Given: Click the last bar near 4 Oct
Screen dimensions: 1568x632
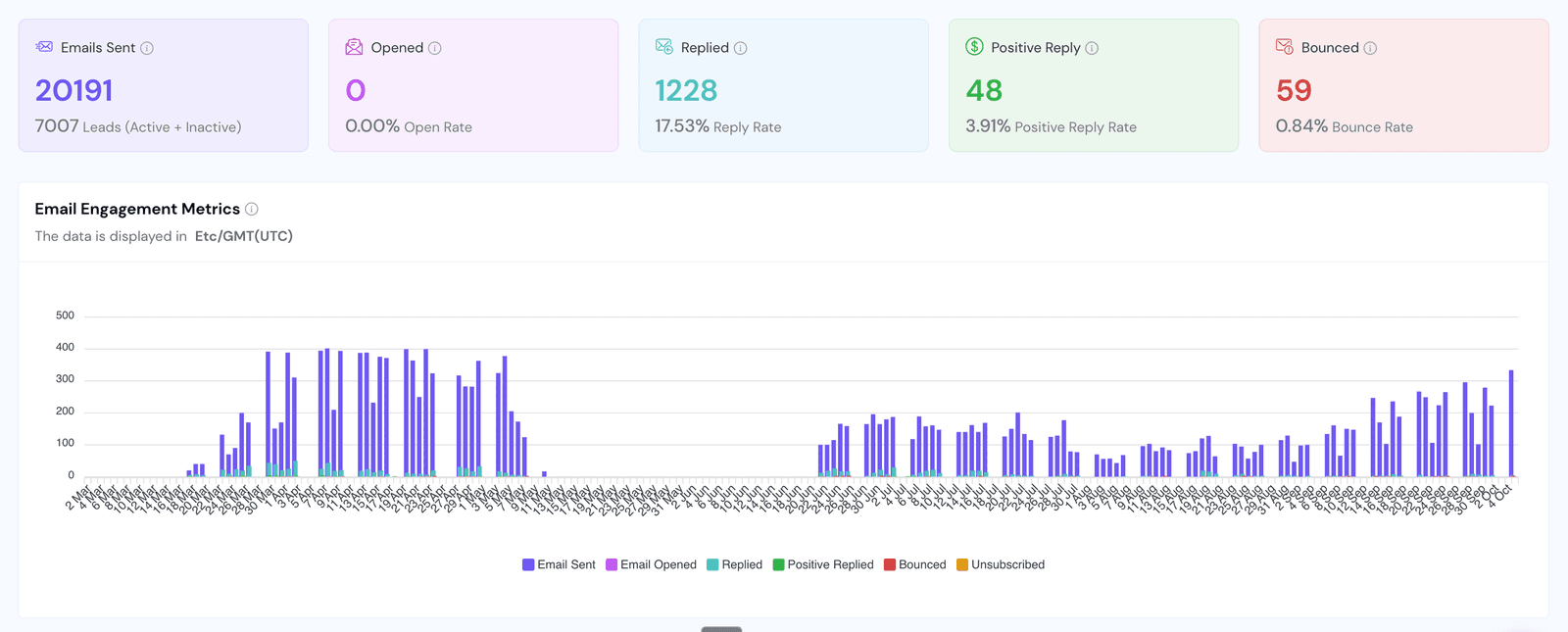Looking at the screenshot, I should tap(1511, 423).
